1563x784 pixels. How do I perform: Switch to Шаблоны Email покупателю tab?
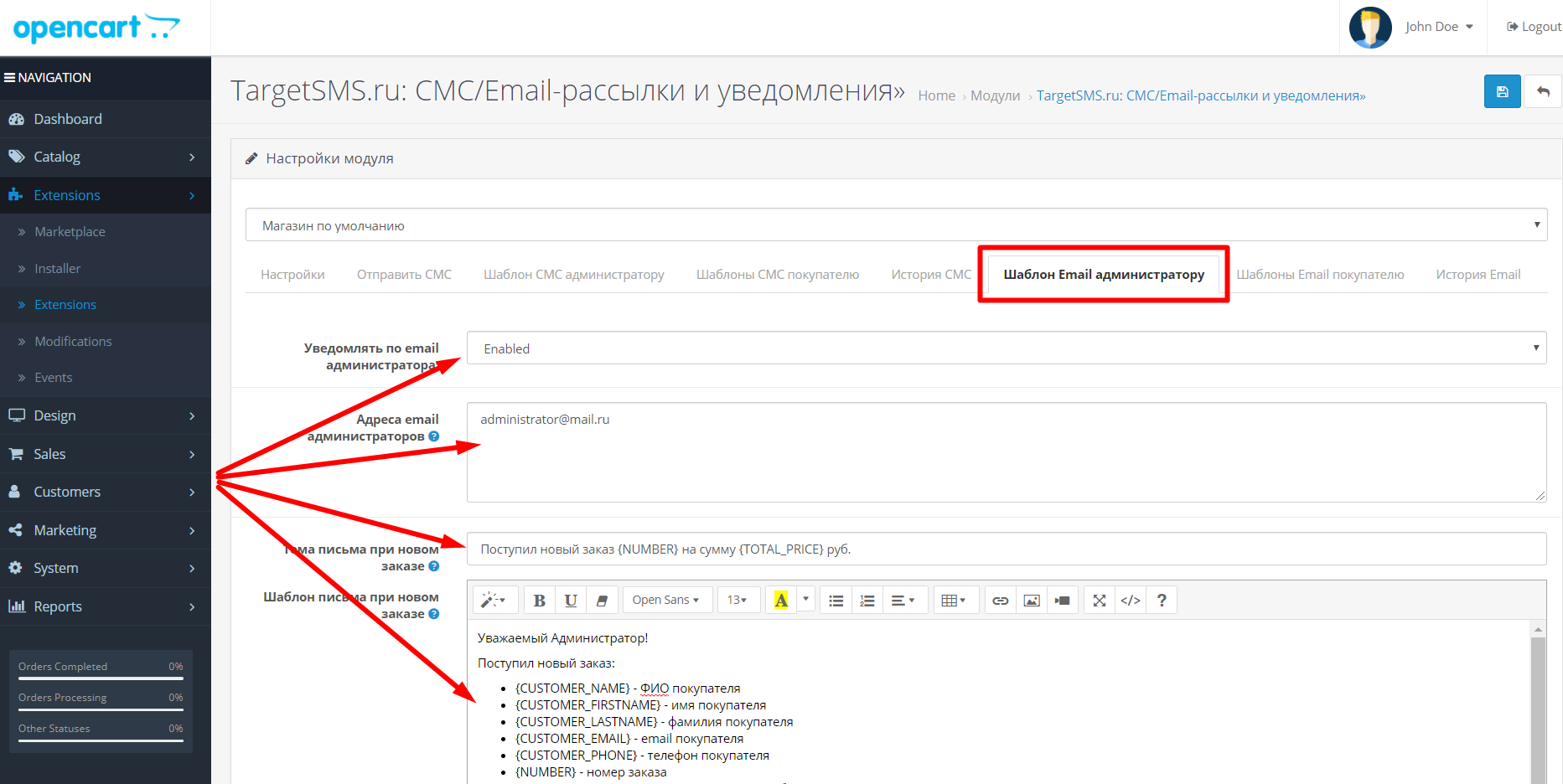point(1320,275)
